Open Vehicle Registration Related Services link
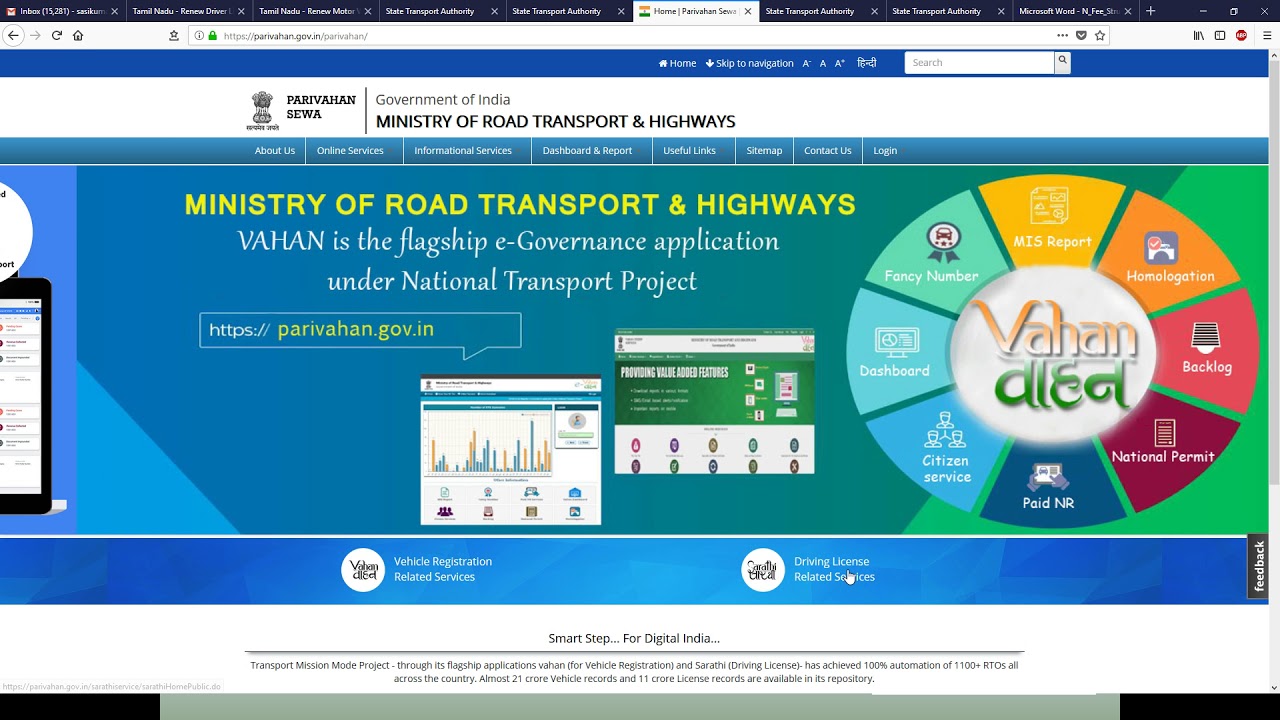Image resolution: width=1280 pixels, height=720 pixels. pyautogui.click(x=443, y=569)
